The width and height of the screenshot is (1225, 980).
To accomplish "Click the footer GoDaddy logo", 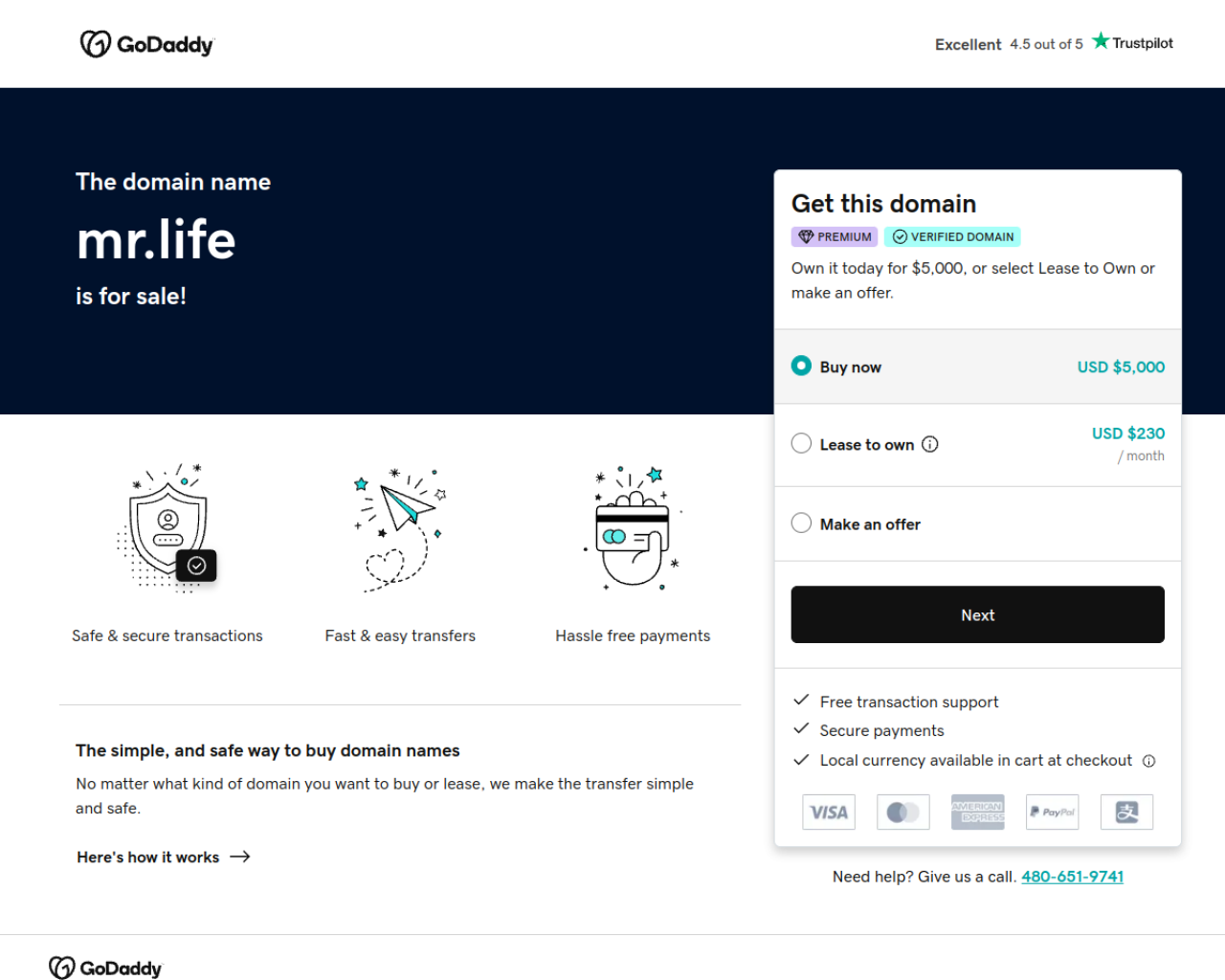I will pyautogui.click(x=105, y=968).
